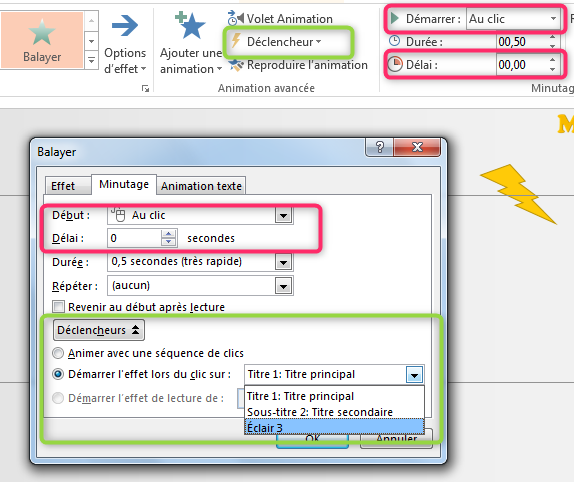This screenshot has height=482, width=574.
Task: Switch to the Animation texte tab
Action: click(201, 186)
